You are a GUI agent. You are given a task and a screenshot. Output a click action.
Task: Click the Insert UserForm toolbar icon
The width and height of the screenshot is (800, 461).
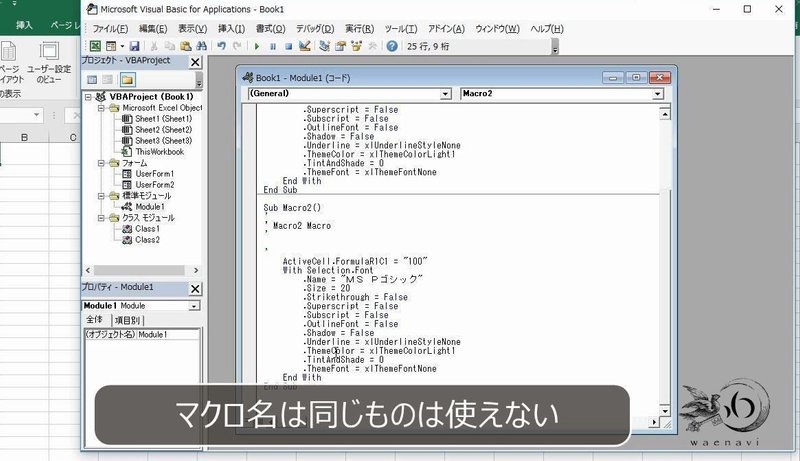coord(111,46)
